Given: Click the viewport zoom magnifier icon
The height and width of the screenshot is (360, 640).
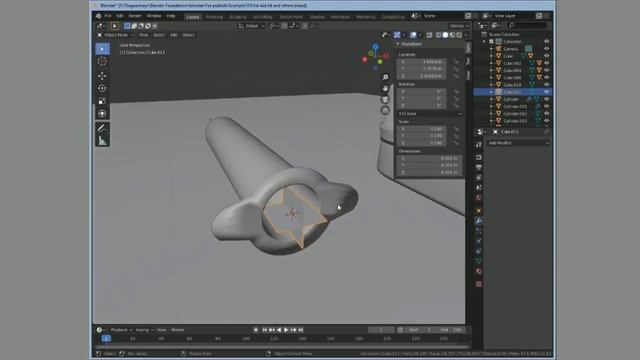Looking at the screenshot, I should pyautogui.click(x=385, y=77).
